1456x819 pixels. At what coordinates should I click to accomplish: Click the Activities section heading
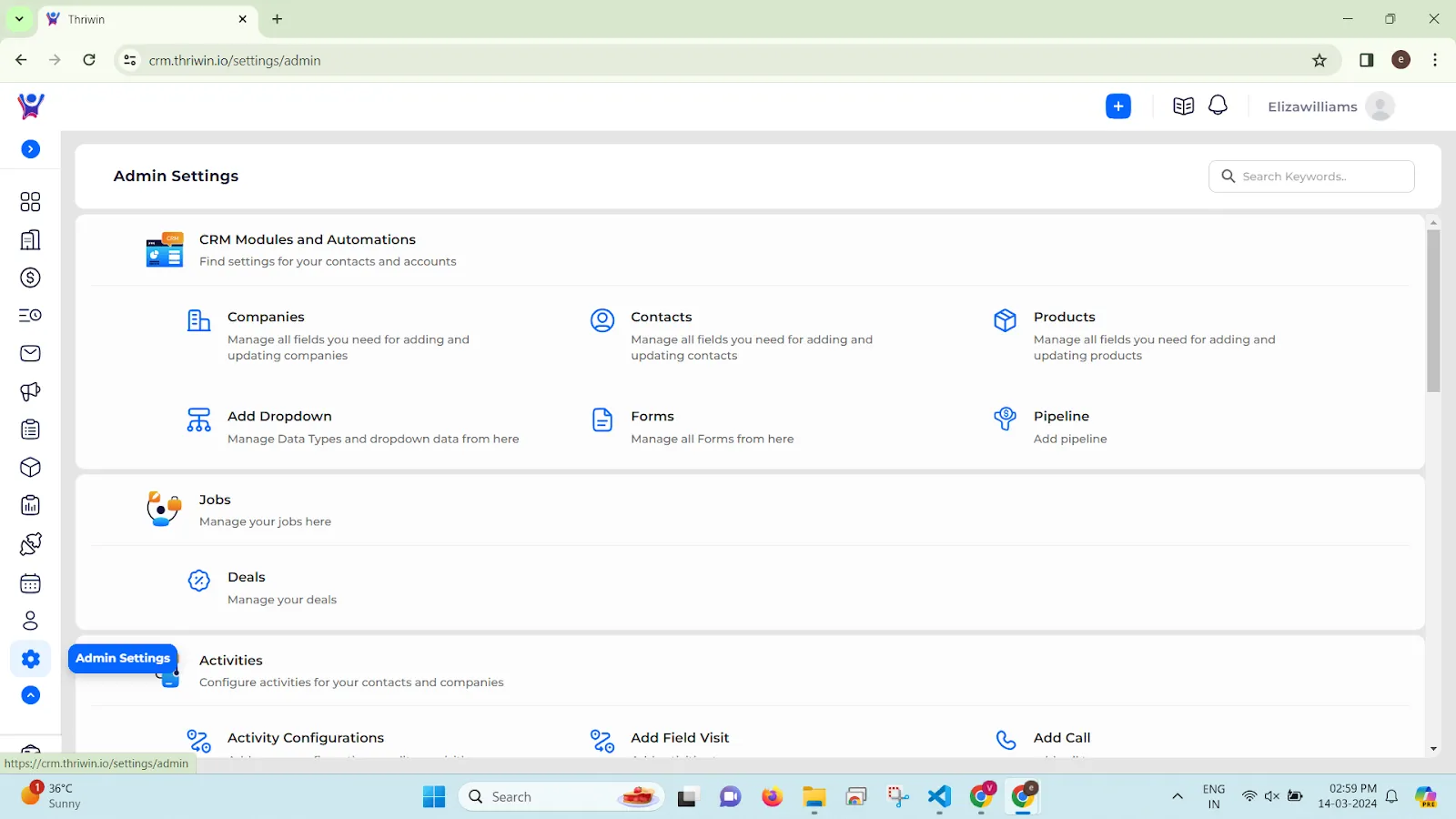(231, 661)
